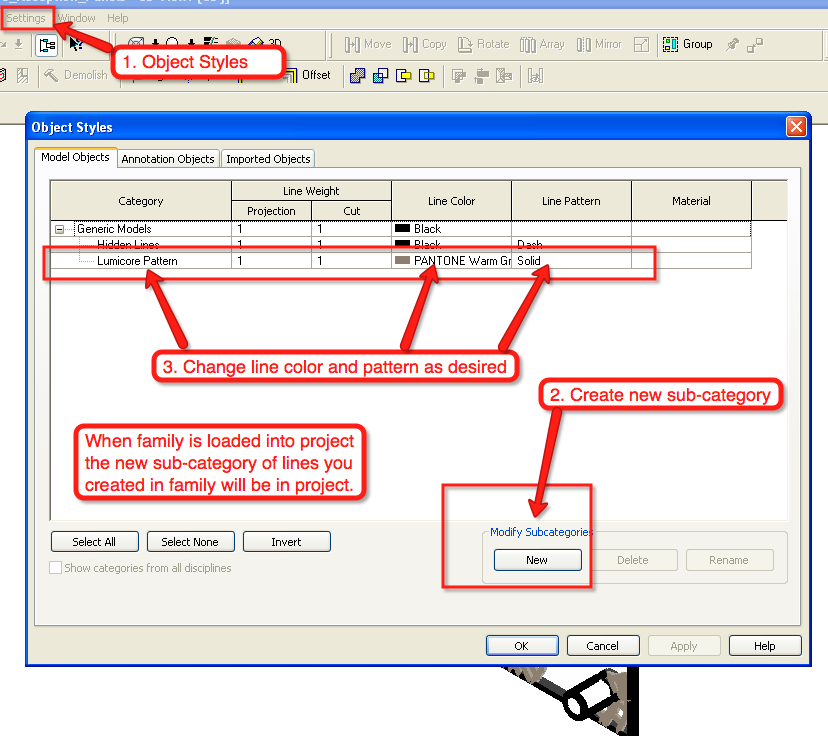Click the Delete subcategory button
828x736 pixels.
(x=633, y=560)
